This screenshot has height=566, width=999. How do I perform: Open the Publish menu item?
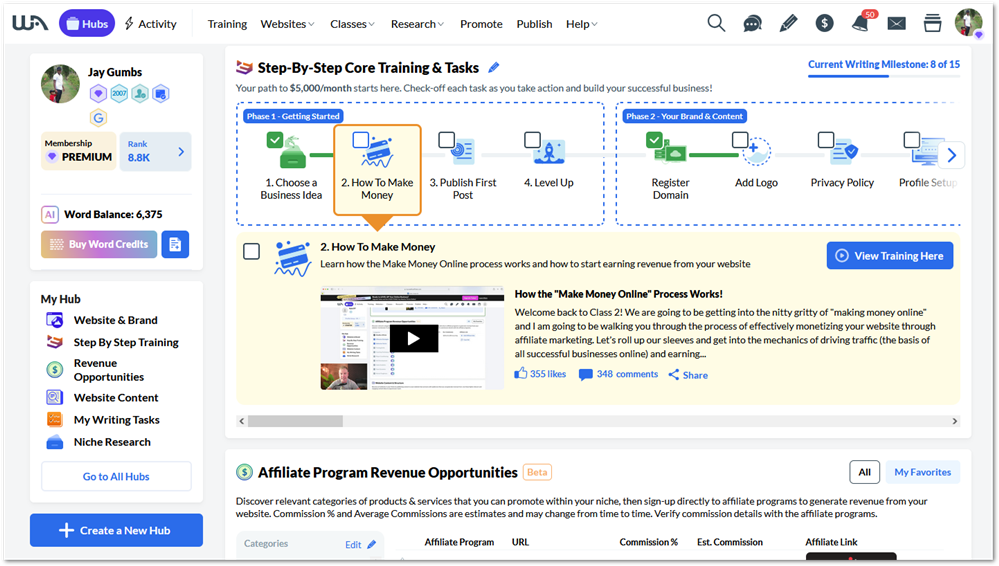pos(535,24)
